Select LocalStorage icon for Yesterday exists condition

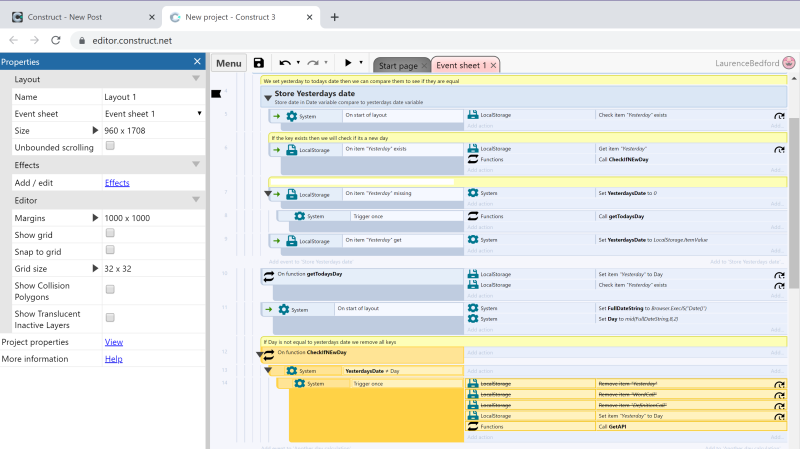coord(291,150)
